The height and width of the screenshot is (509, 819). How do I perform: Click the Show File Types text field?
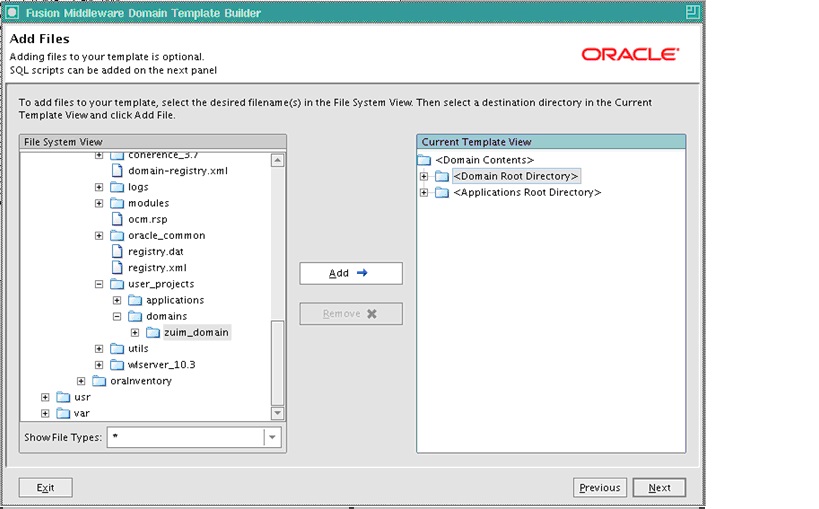pos(186,437)
